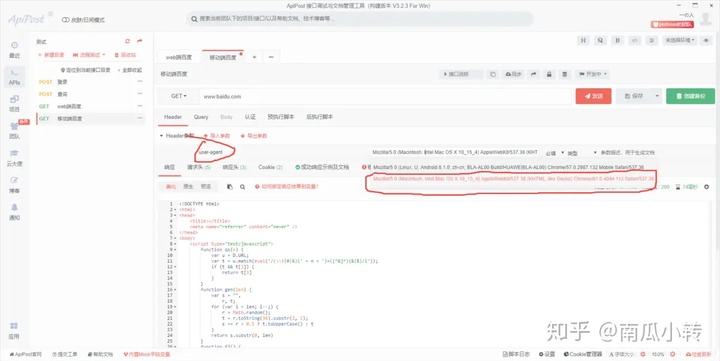
Task: Click the share arrow icon in the project panel
Action: [x=140, y=41]
